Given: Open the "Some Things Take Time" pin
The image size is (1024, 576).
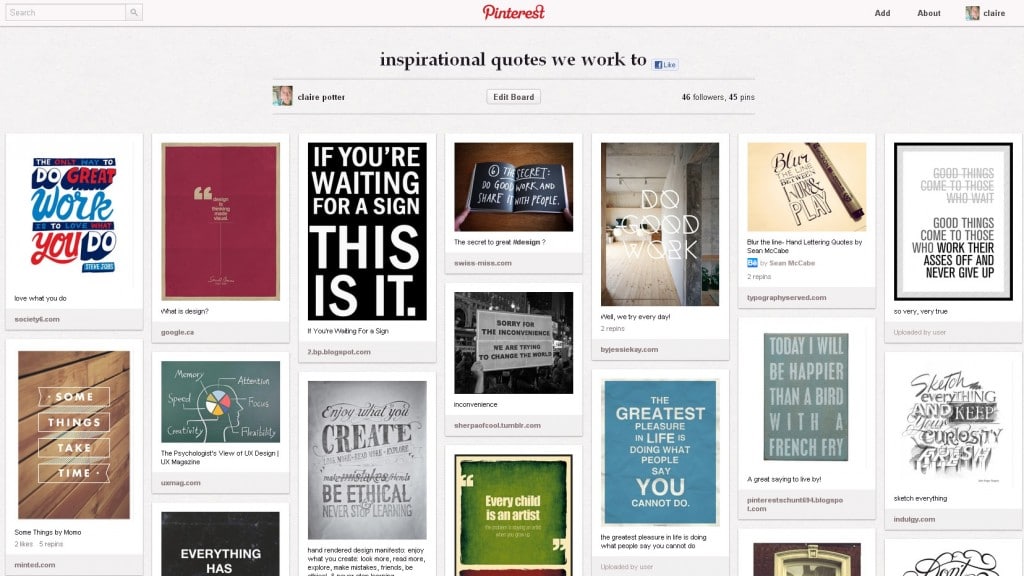Looking at the screenshot, I should pos(74,435).
